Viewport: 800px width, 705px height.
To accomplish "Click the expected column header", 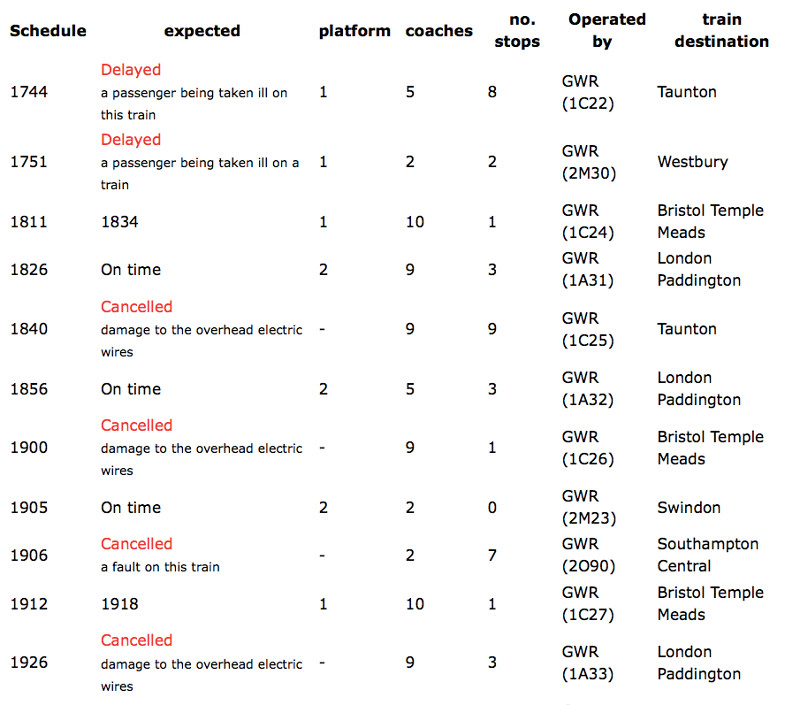I will coord(202,31).
